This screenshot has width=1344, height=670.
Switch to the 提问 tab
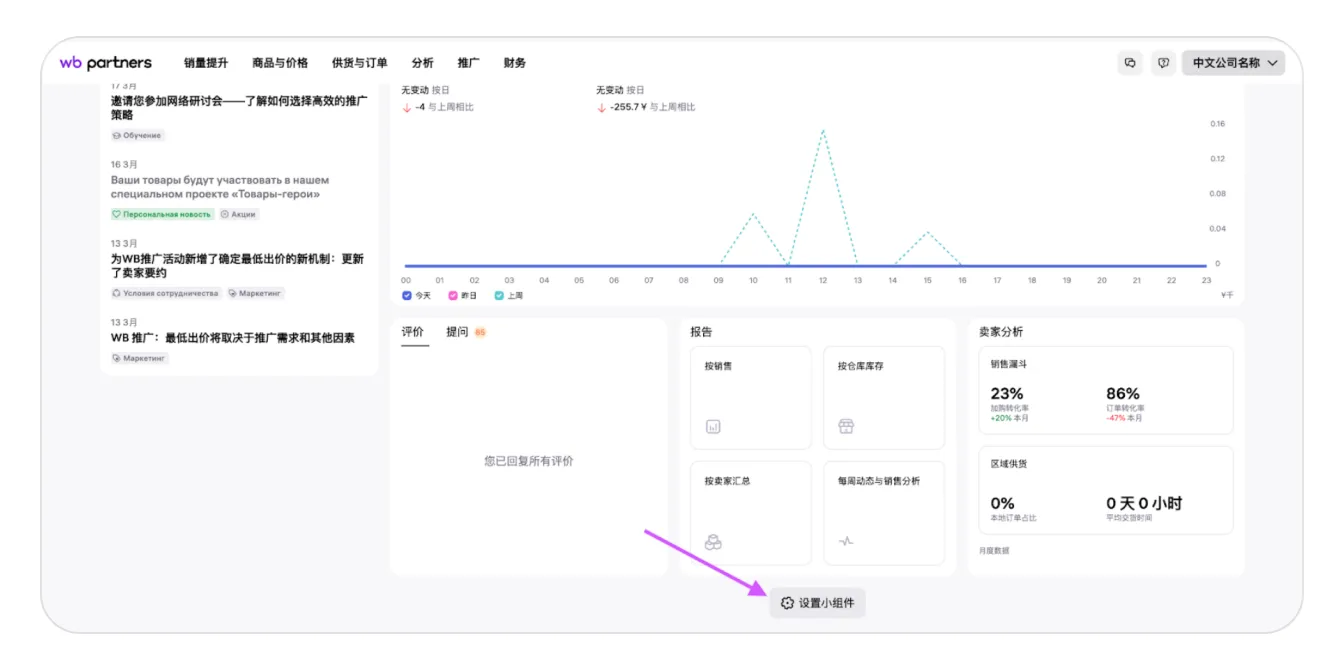[x=457, y=332]
